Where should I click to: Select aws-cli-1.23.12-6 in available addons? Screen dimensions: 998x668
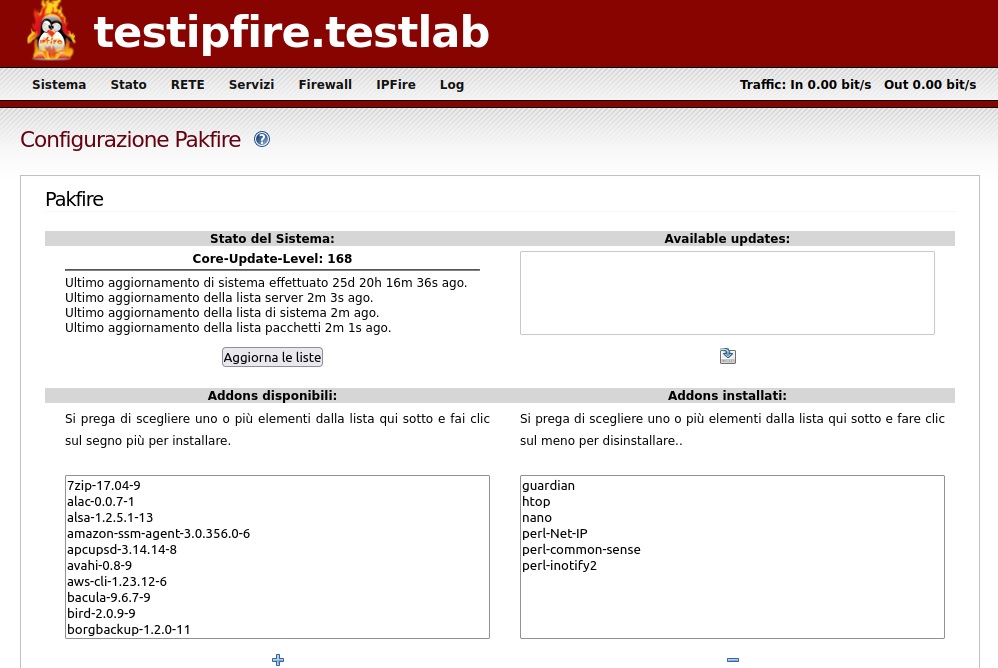click(x=278, y=581)
